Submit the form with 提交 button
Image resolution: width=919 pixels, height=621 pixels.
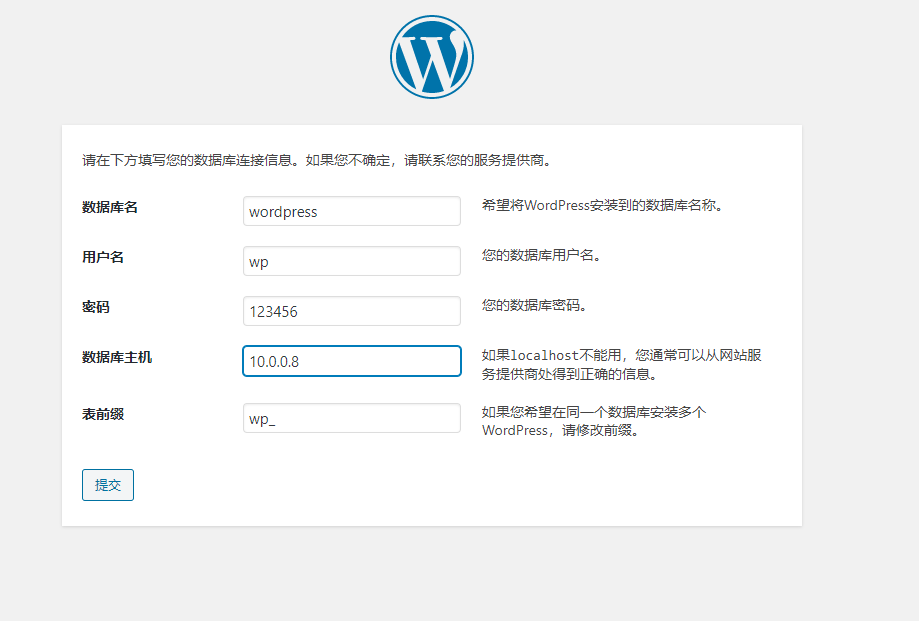tap(108, 485)
